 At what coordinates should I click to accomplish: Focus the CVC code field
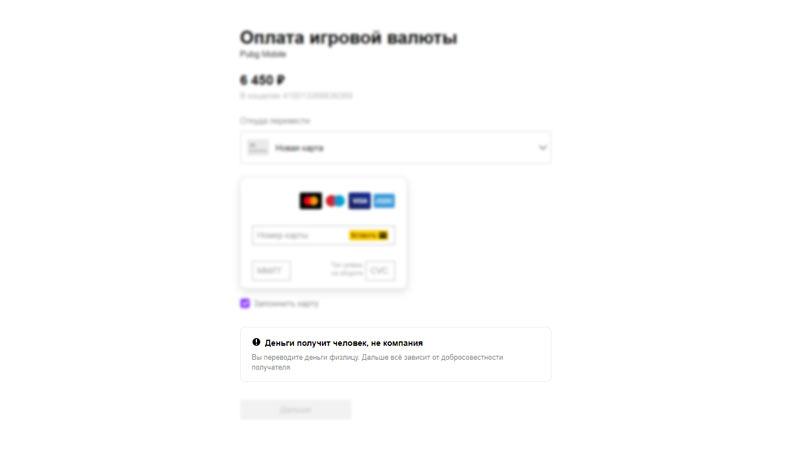(380, 270)
